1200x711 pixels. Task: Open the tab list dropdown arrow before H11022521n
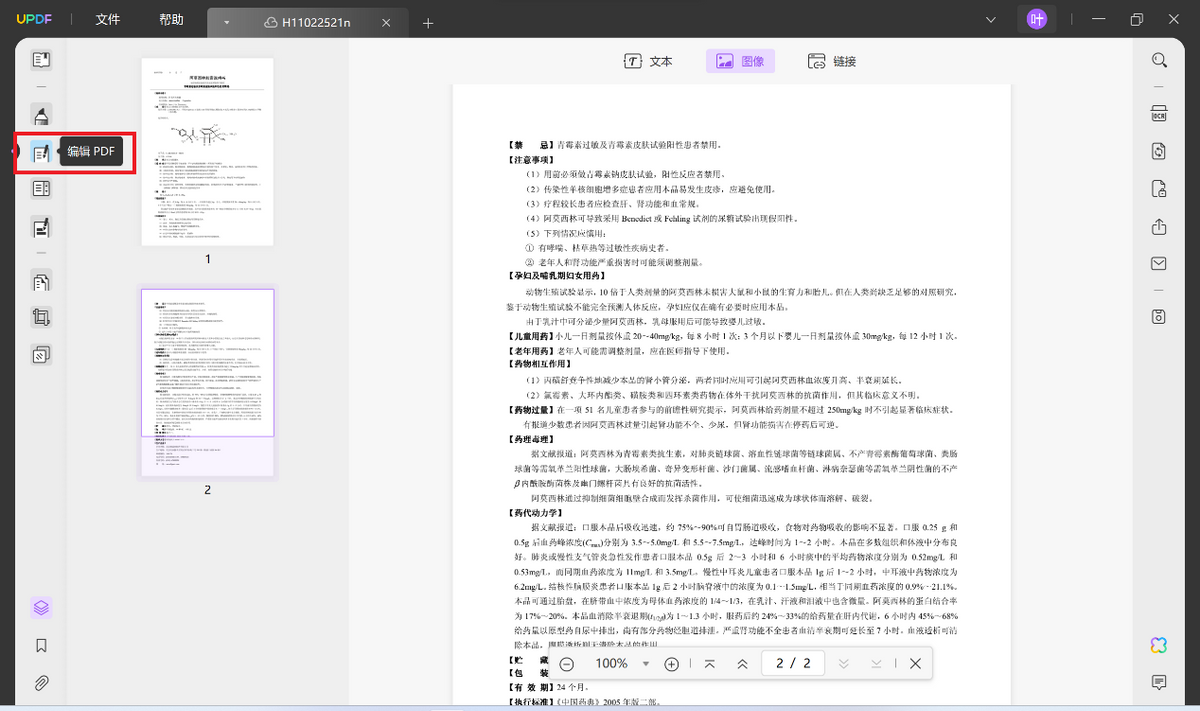point(227,22)
